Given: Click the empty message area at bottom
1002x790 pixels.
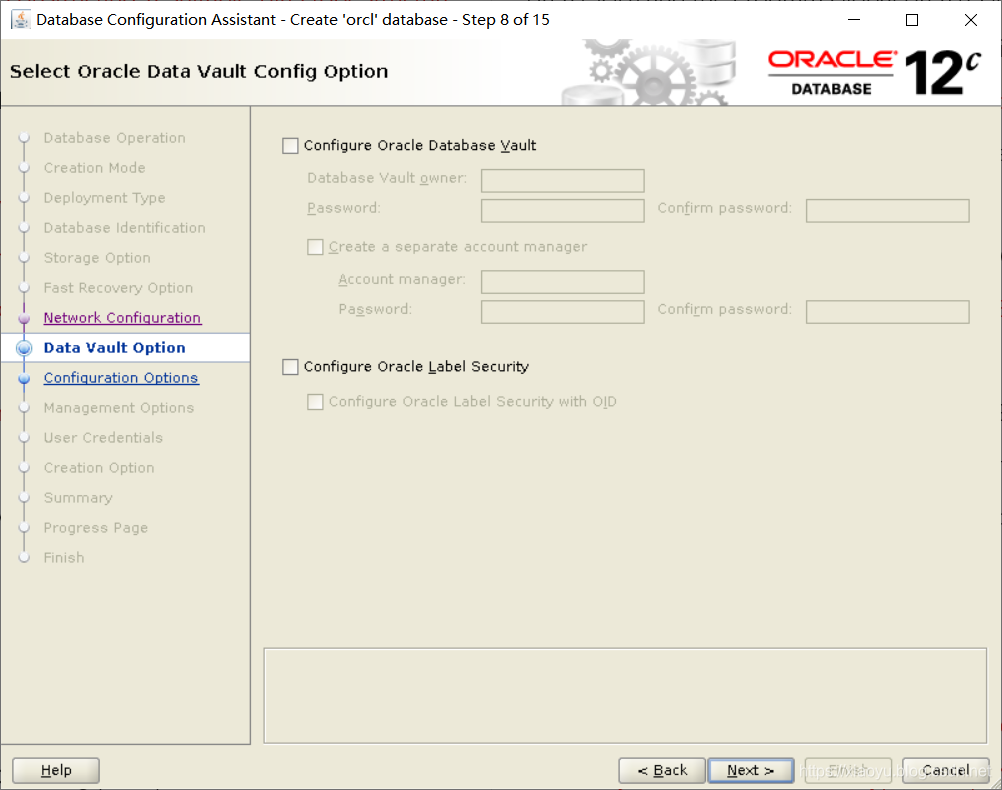Looking at the screenshot, I should [x=626, y=696].
